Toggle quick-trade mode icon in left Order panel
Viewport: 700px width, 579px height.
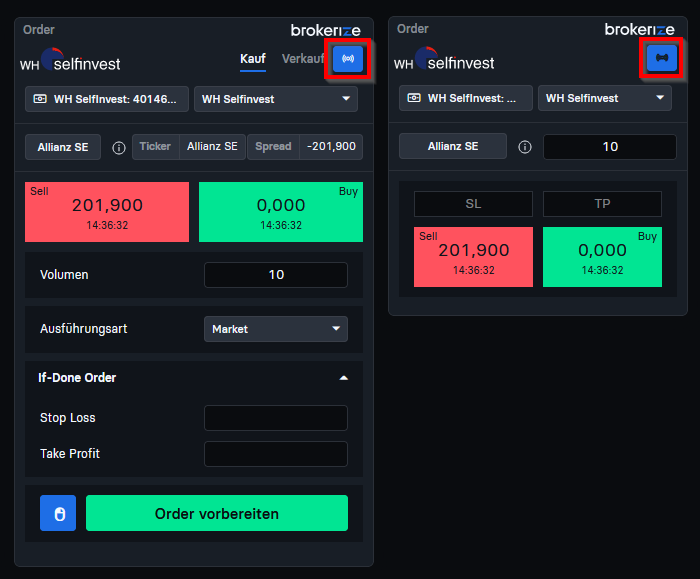pyautogui.click(x=348, y=59)
